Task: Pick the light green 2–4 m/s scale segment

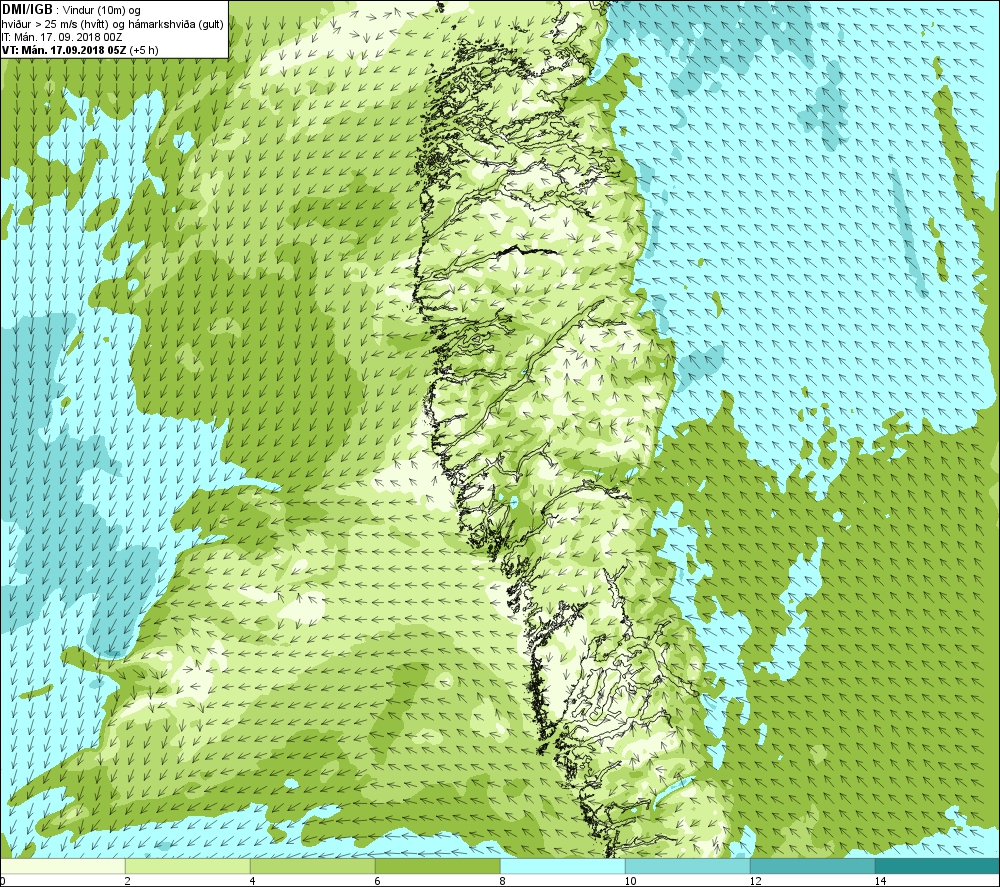Action: 188,866
